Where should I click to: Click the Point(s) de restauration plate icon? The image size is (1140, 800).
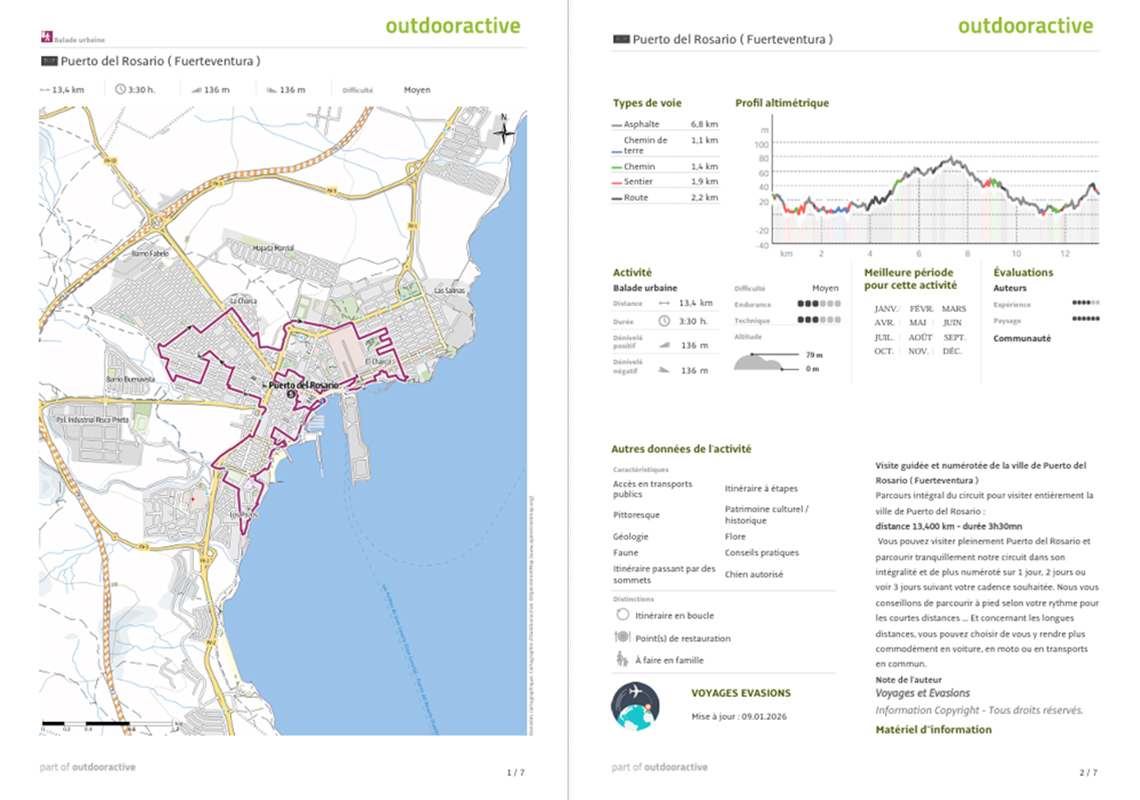click(x=622, y=638)
